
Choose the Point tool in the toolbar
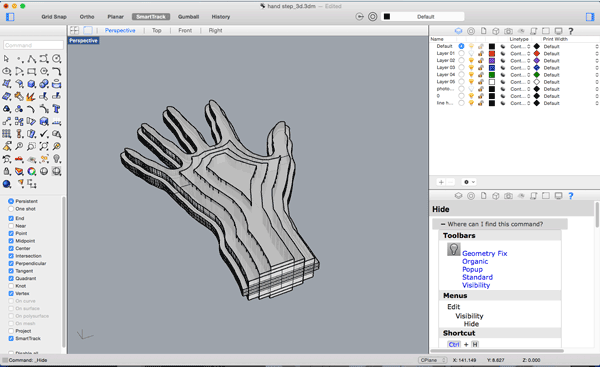click(x=19, y=59)
